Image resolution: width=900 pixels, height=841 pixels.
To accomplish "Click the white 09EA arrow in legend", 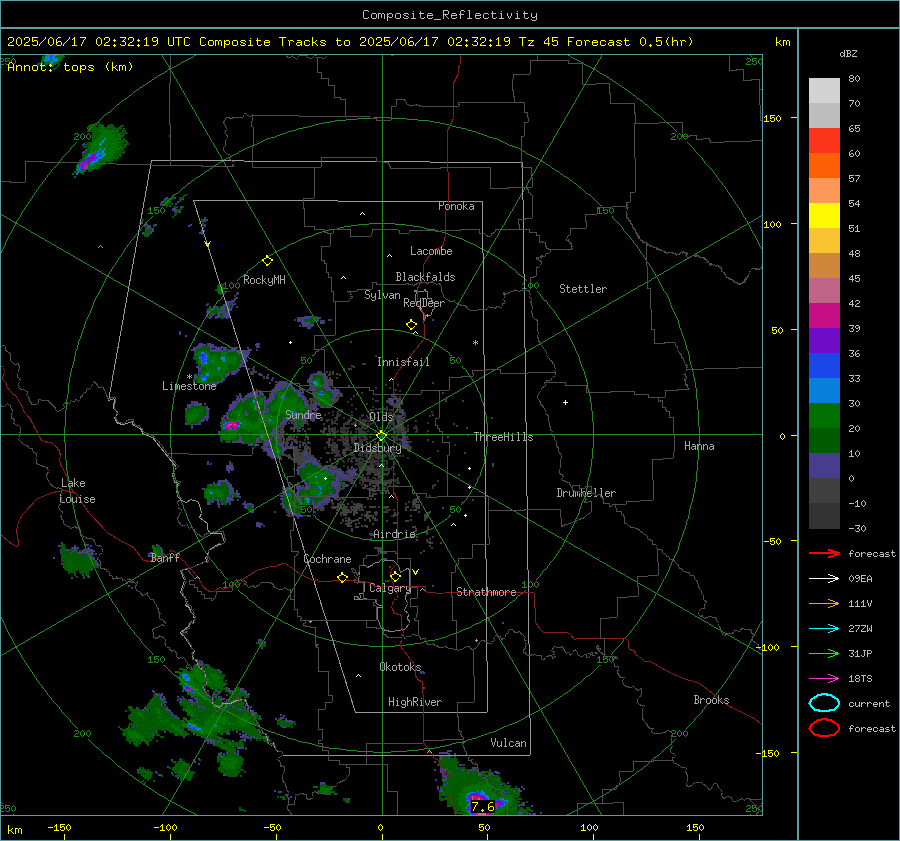I will 824,579.
